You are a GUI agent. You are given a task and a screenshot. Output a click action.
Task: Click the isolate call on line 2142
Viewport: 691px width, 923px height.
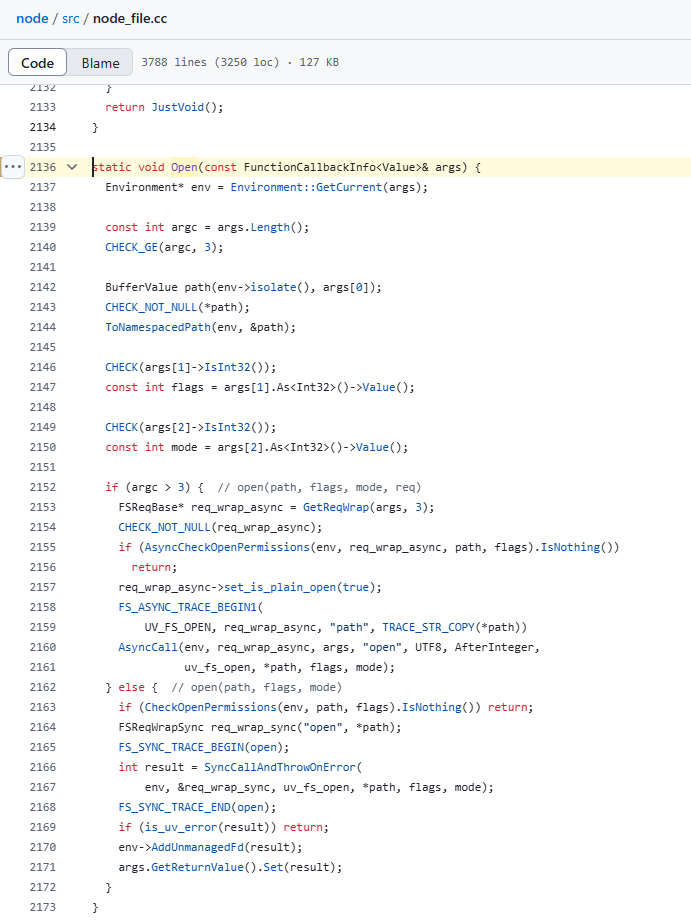[274, 287]
